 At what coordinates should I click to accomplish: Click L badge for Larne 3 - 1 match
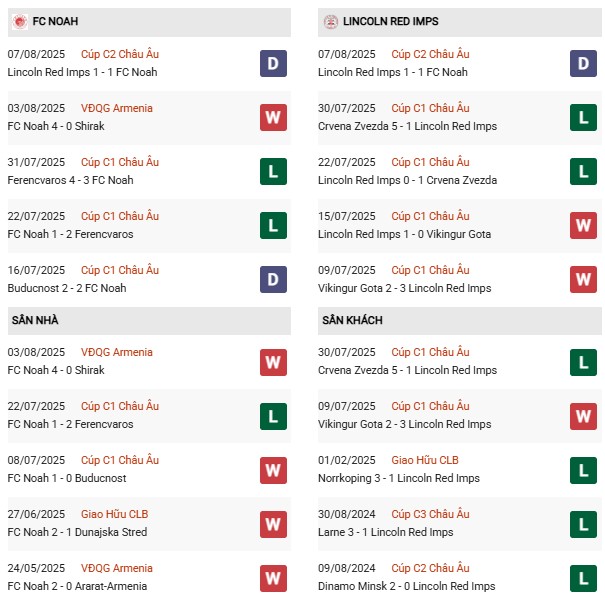(x=584, y=524)
